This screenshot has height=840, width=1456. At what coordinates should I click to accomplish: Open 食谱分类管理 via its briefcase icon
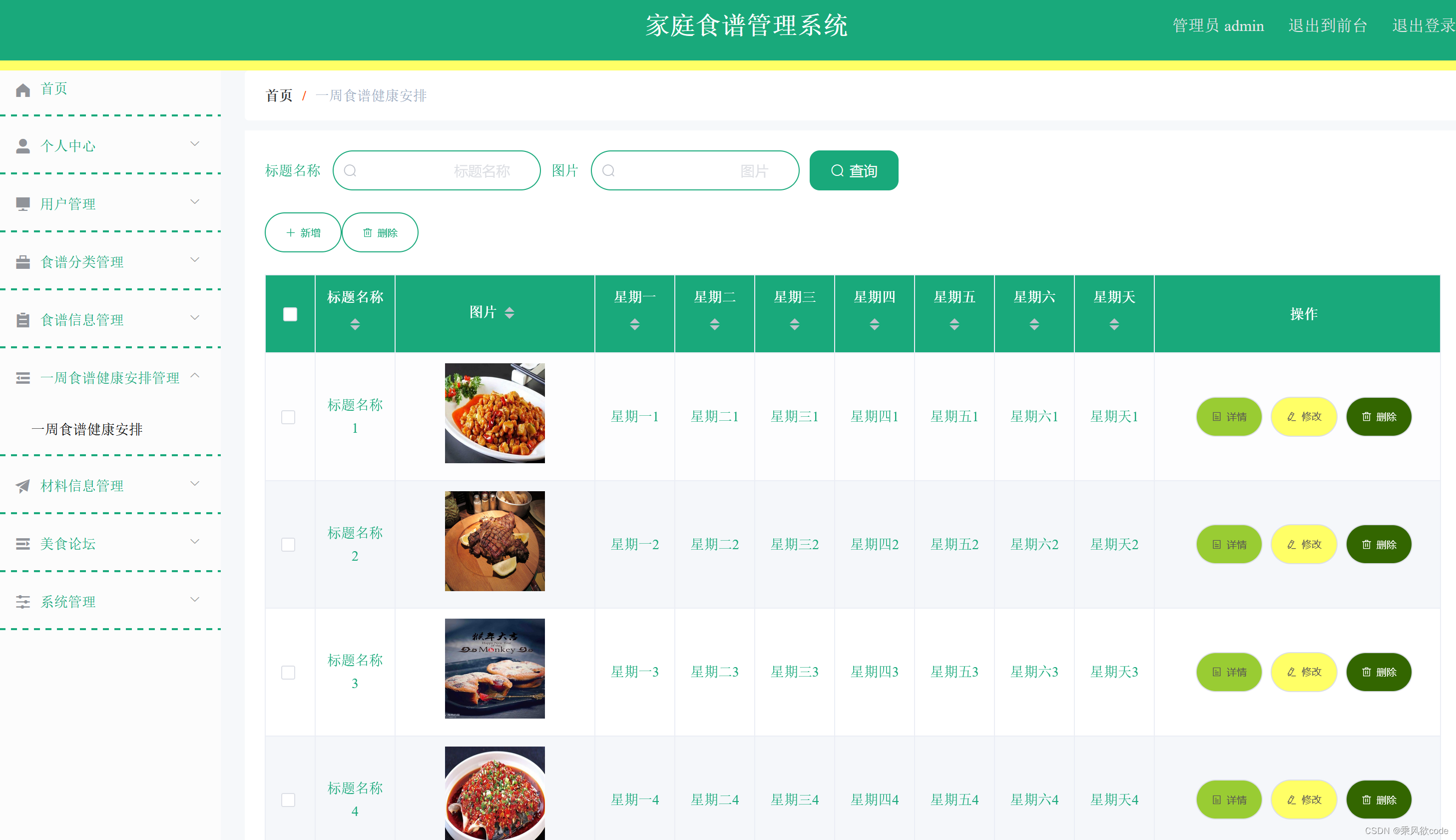(23, 261)
